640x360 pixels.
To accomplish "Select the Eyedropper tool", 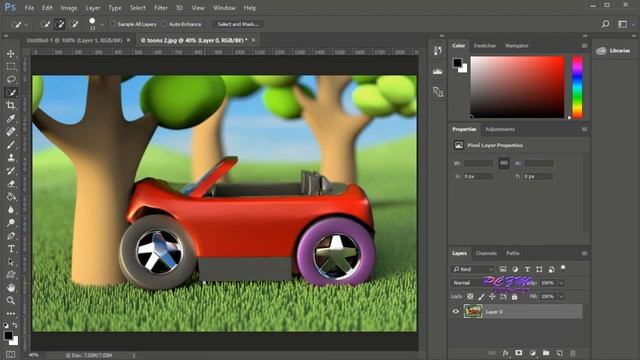I will point(11,119).
